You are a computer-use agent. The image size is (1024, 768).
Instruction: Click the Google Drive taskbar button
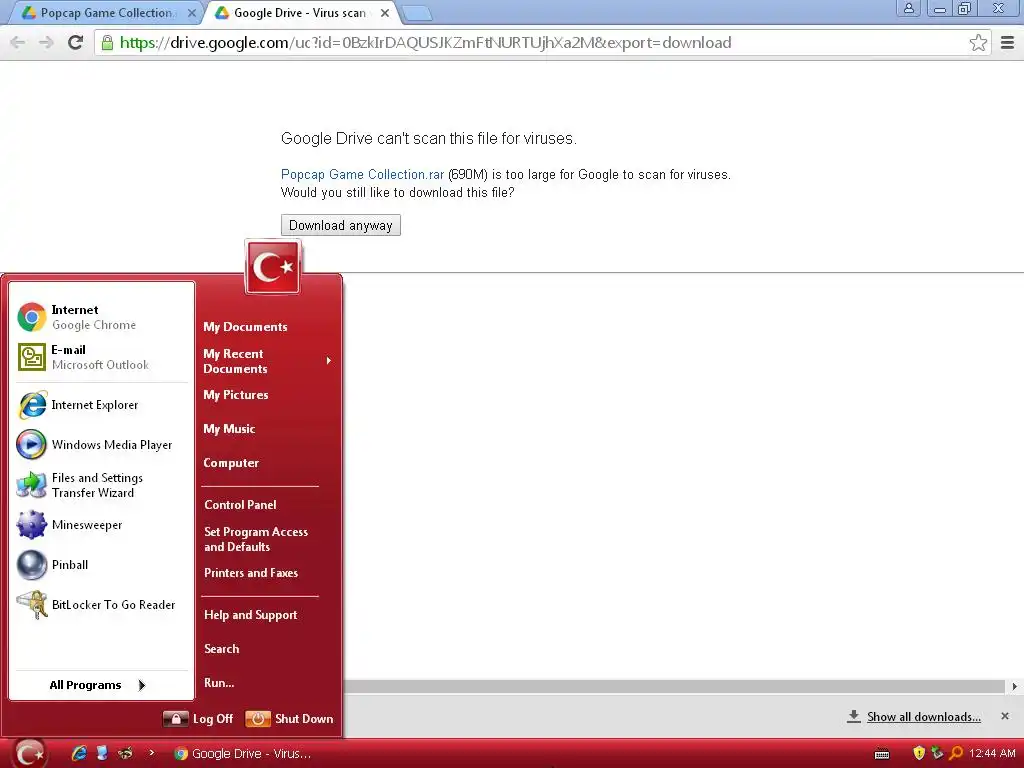[243, 754]
